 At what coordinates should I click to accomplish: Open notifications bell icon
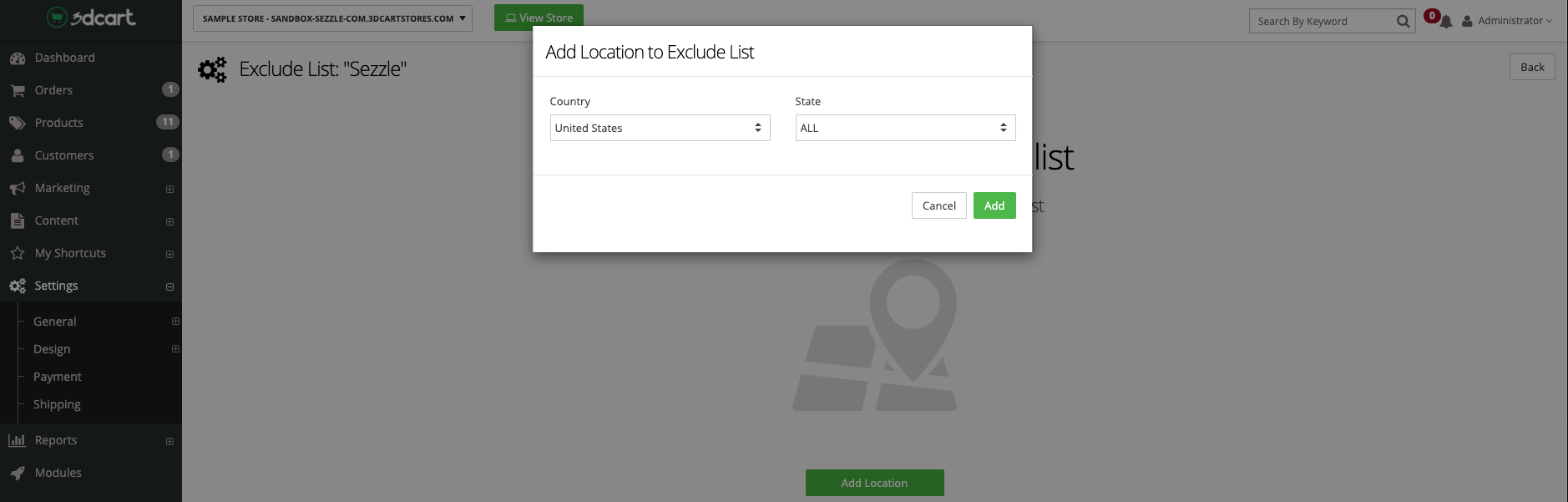[x=1446, y=22]
